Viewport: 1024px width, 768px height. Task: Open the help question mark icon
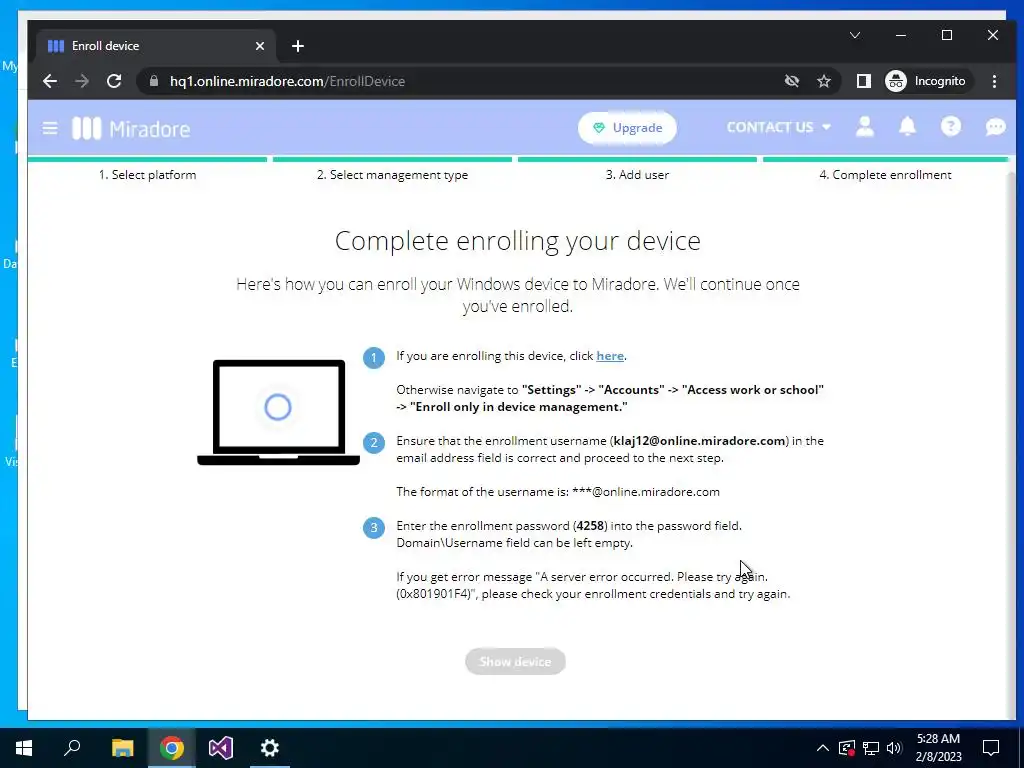[x=951, y=126]
